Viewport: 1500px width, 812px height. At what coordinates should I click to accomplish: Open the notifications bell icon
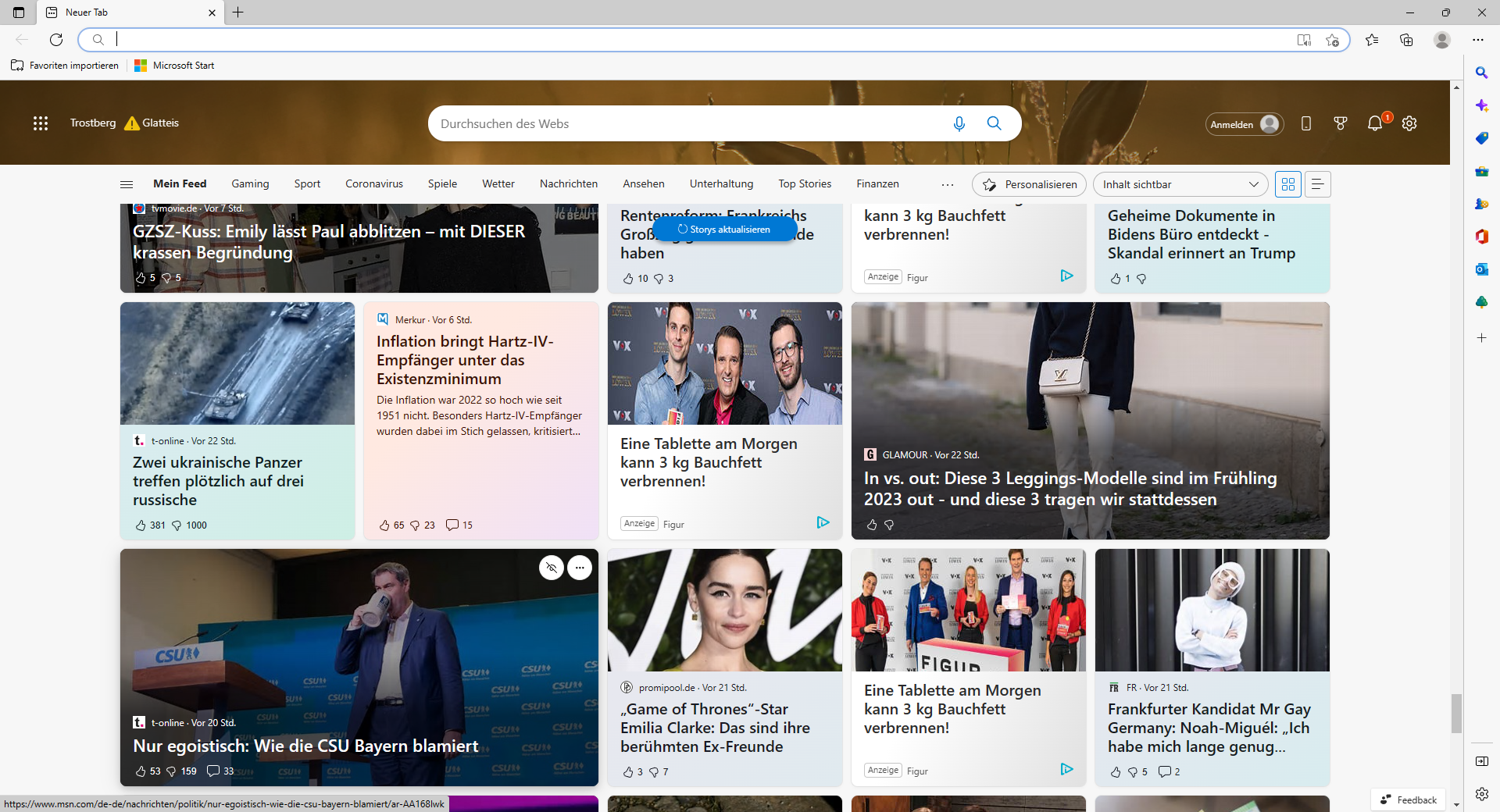click(1375, 123)
